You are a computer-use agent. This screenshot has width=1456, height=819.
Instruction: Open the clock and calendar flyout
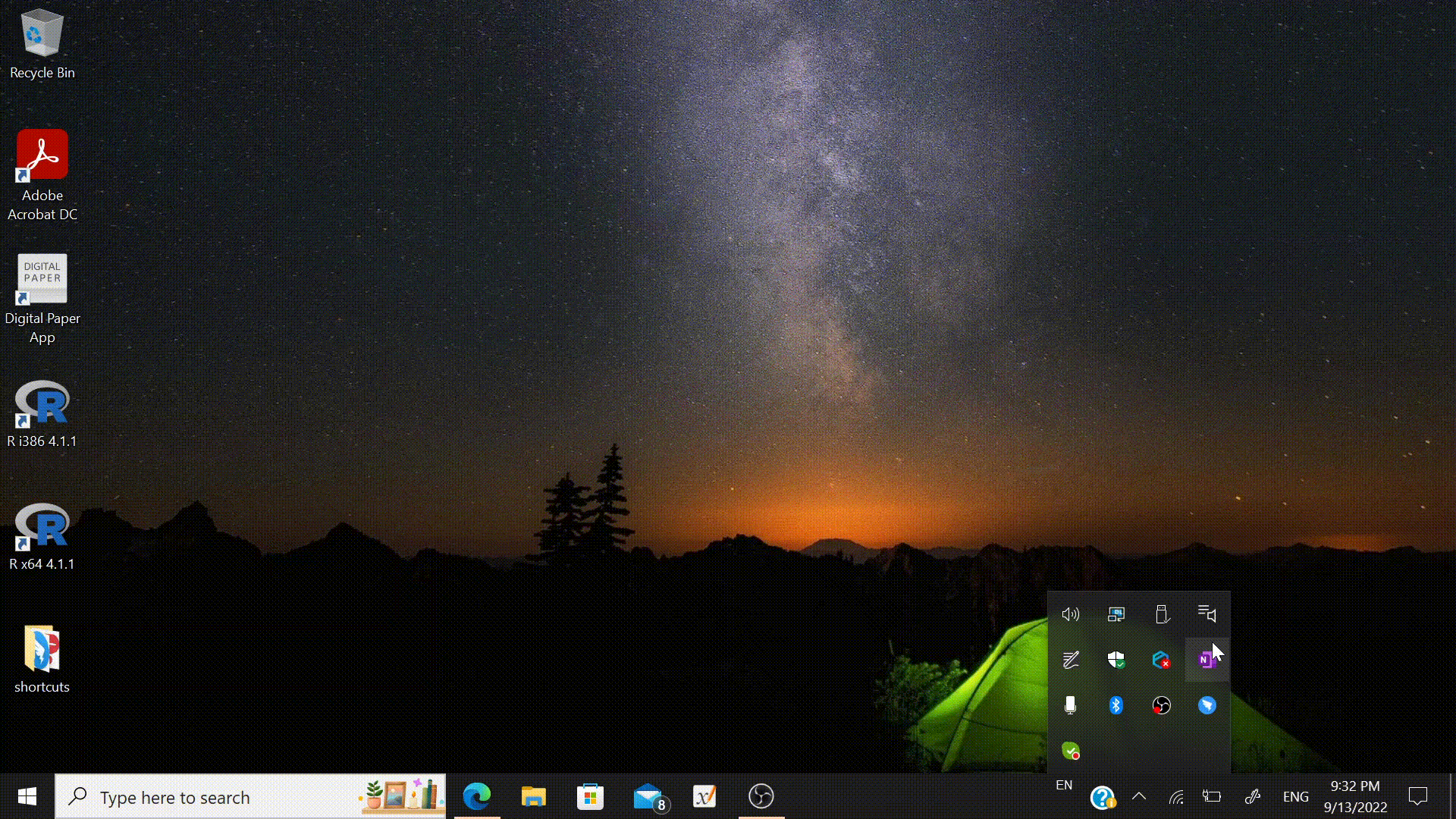[1355, 796]
